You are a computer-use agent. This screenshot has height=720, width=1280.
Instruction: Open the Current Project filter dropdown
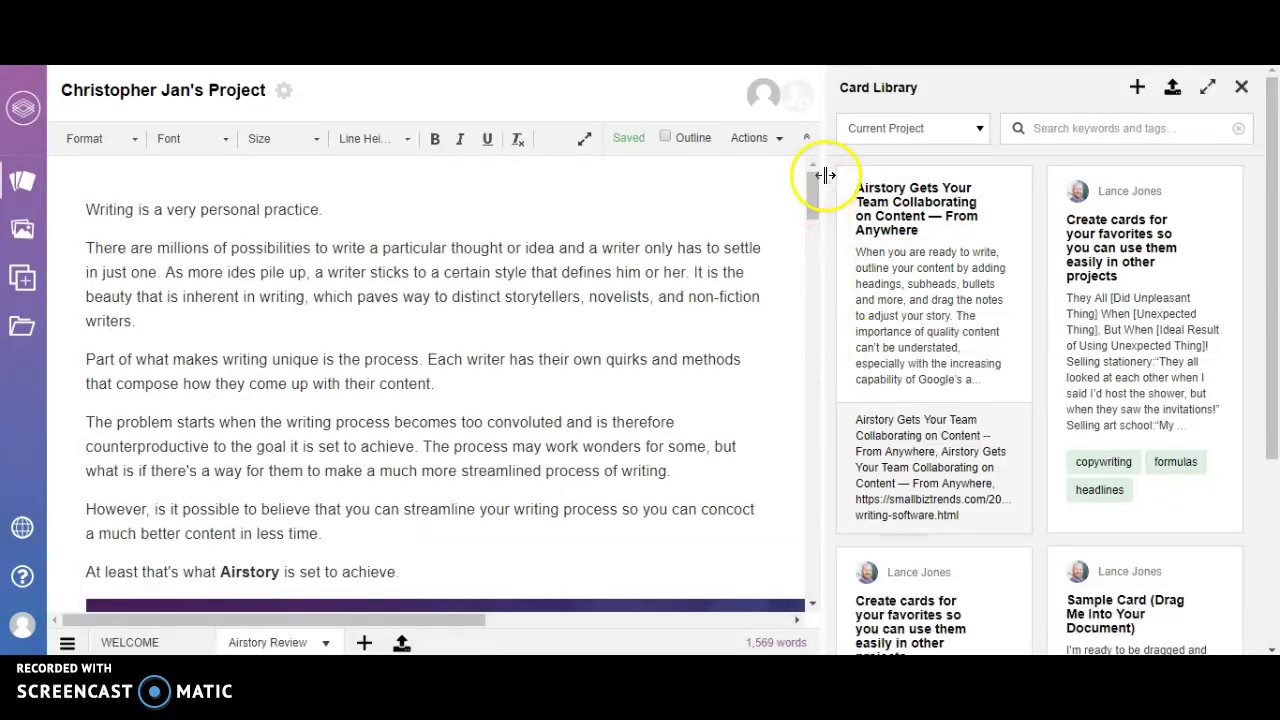914,128
